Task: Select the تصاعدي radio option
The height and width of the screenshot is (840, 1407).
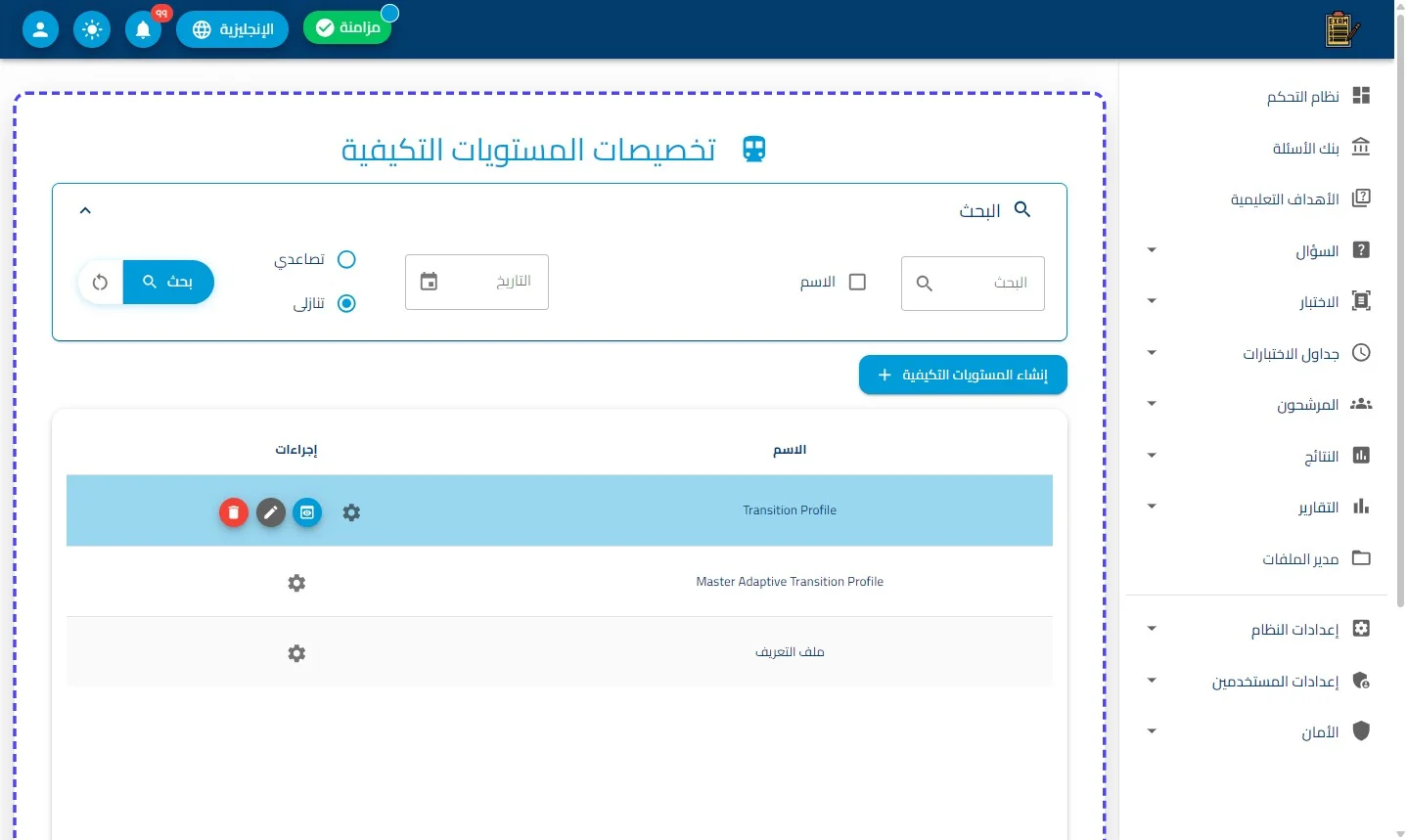Action: (346, 259)
